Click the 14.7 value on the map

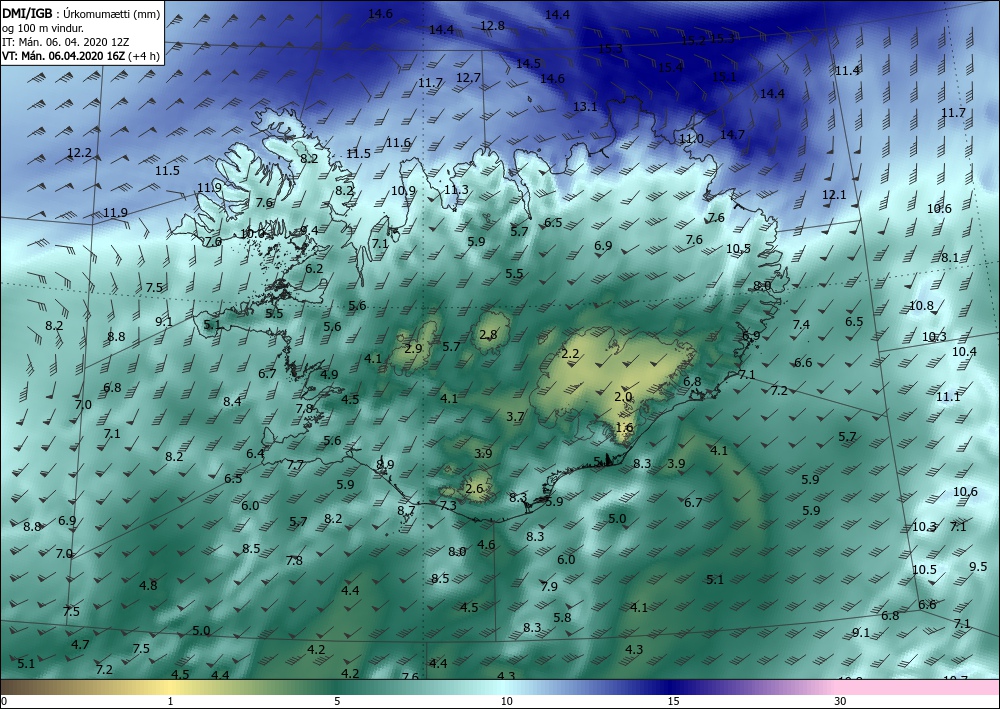(732, 135)
